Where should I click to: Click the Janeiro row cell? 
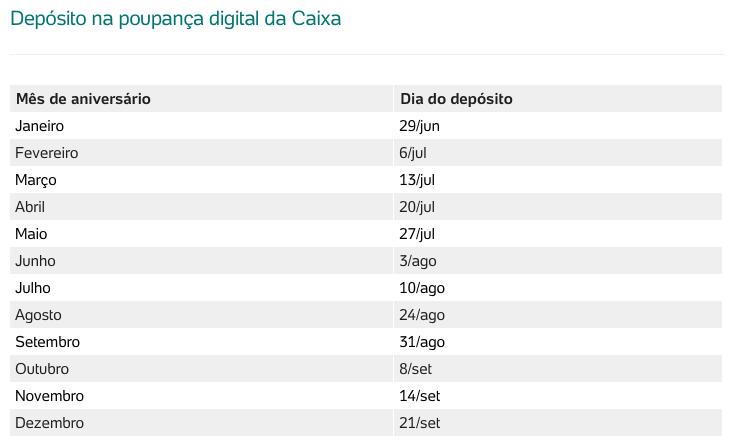coord(201,126)
